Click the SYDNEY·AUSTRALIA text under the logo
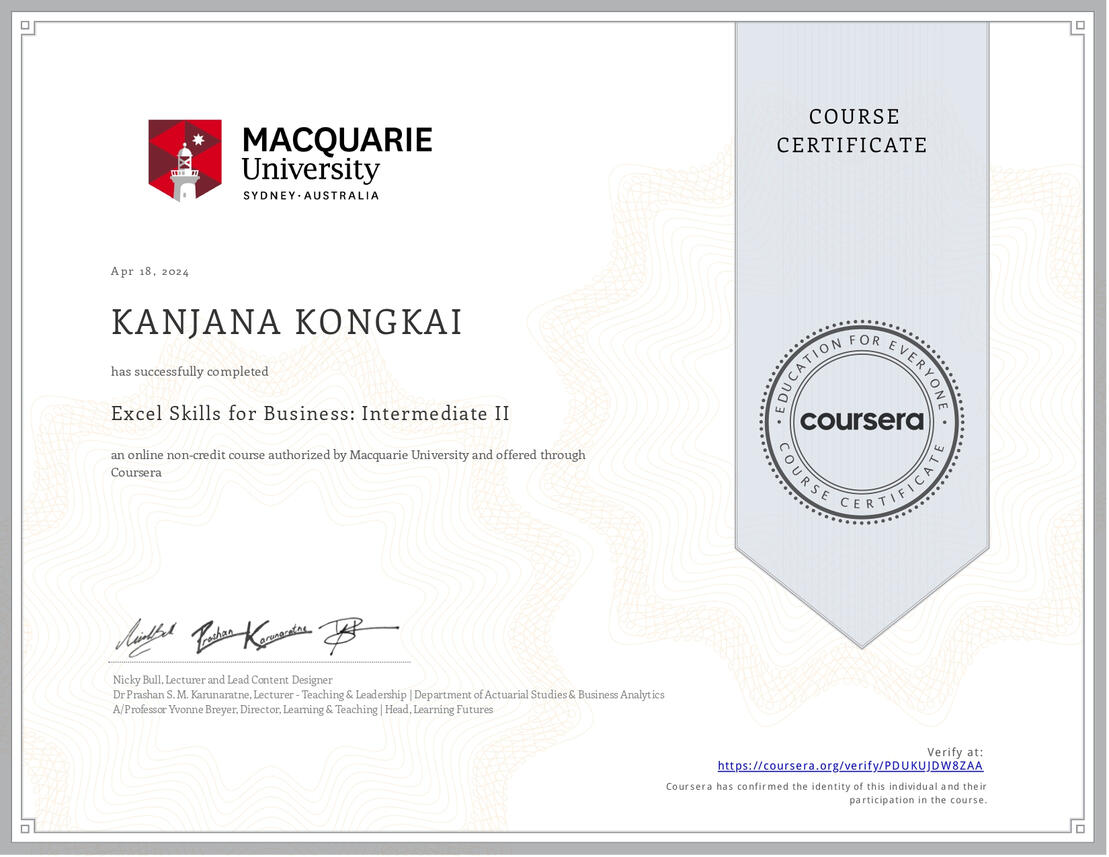The image size is (1109, 857). pyautogui.click(x=311, y=195)
